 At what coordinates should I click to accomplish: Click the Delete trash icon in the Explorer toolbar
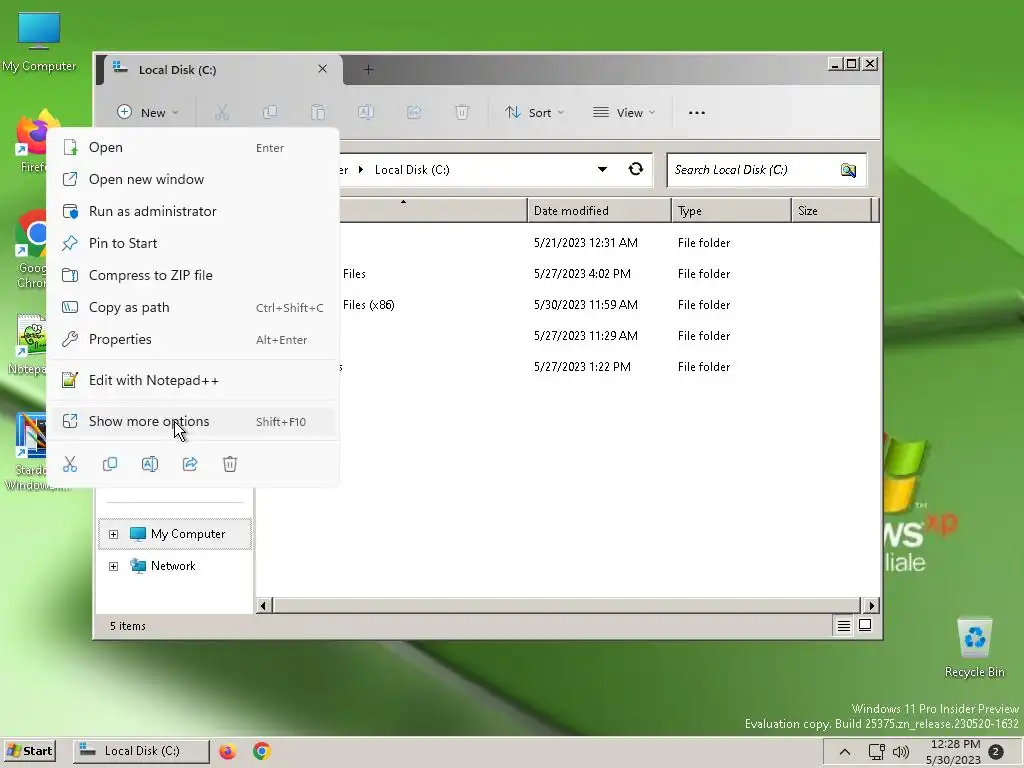click(462, 112)
